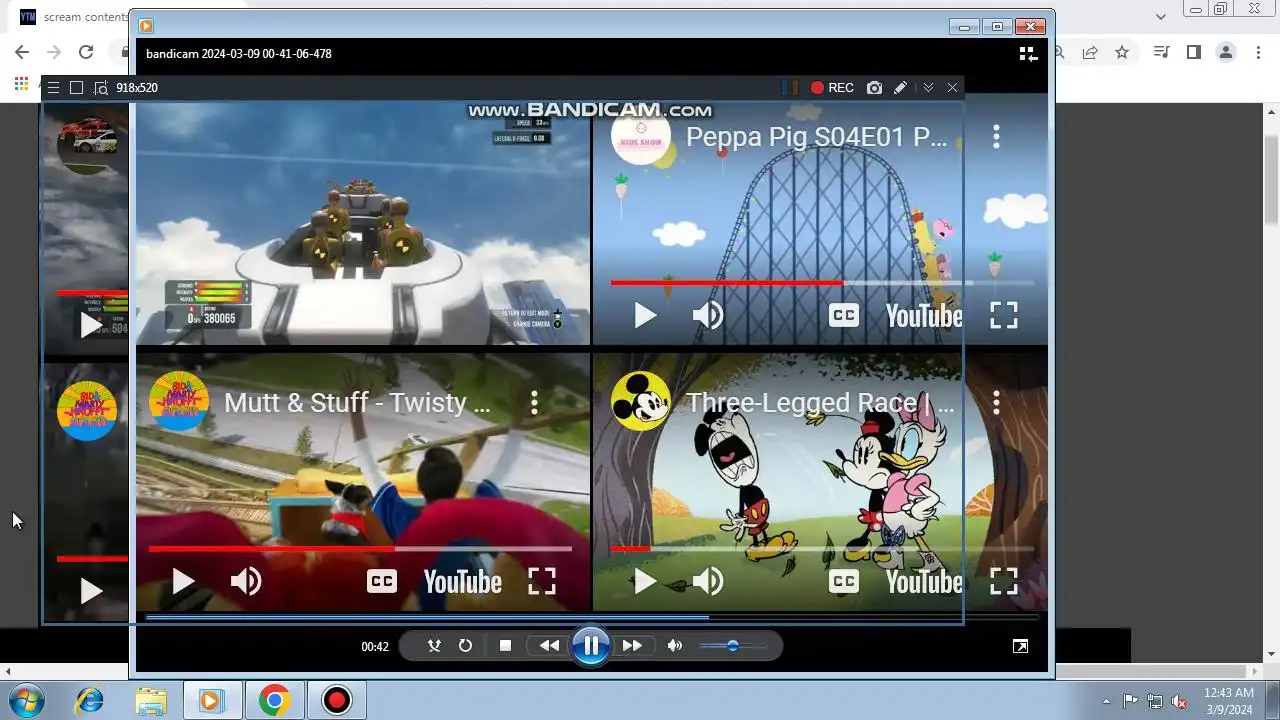This screenshot has height=720, width=1280.
Task: Collapse the Bandicam bar with double chevron
Action: [928, 88]
